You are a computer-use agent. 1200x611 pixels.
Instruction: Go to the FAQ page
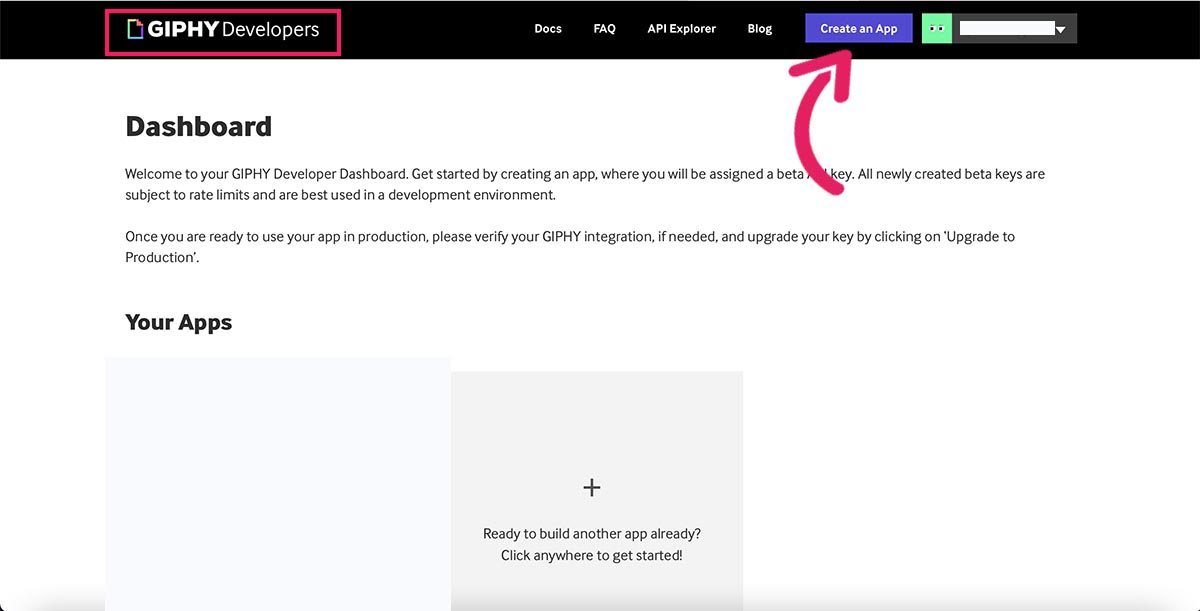(604, 29)
